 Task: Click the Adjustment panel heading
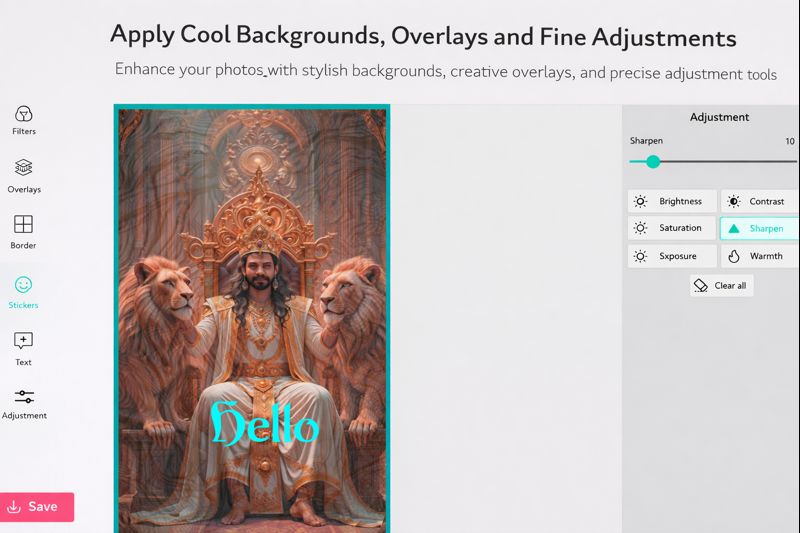tap(719, 117)
